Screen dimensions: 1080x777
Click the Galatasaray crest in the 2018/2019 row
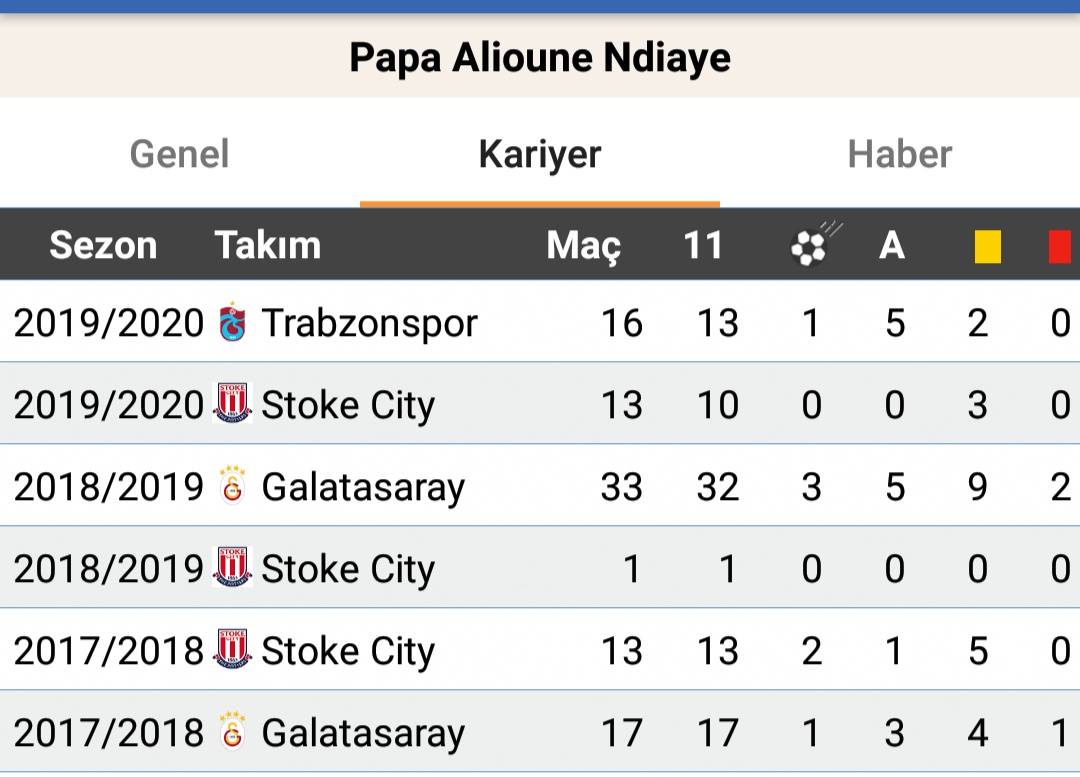pyautogui.click(x=233, y=485)
